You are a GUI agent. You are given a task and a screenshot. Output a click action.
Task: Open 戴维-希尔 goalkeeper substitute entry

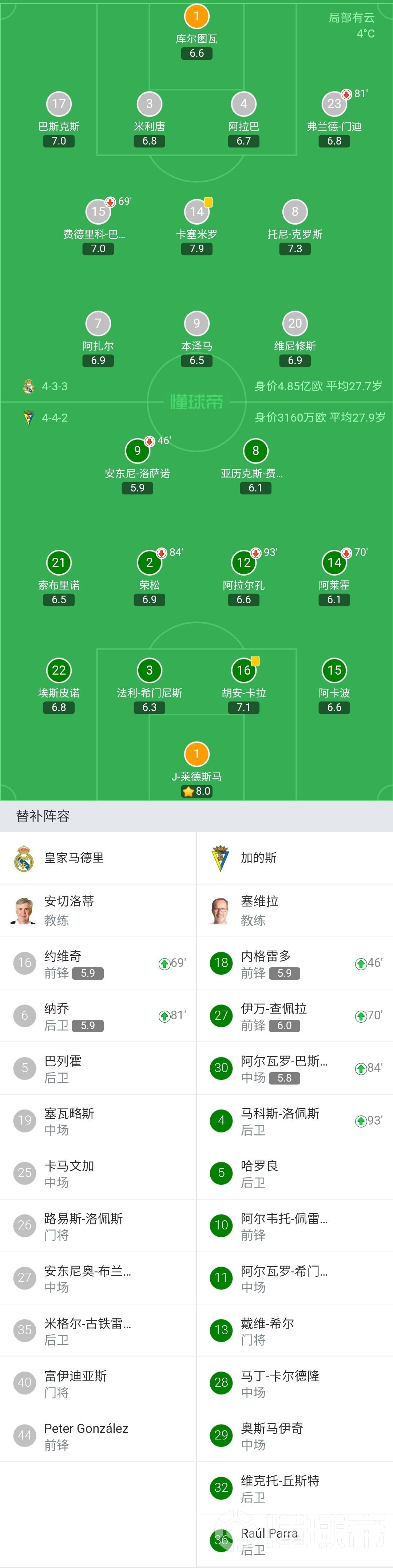(x=295, y=1331)
